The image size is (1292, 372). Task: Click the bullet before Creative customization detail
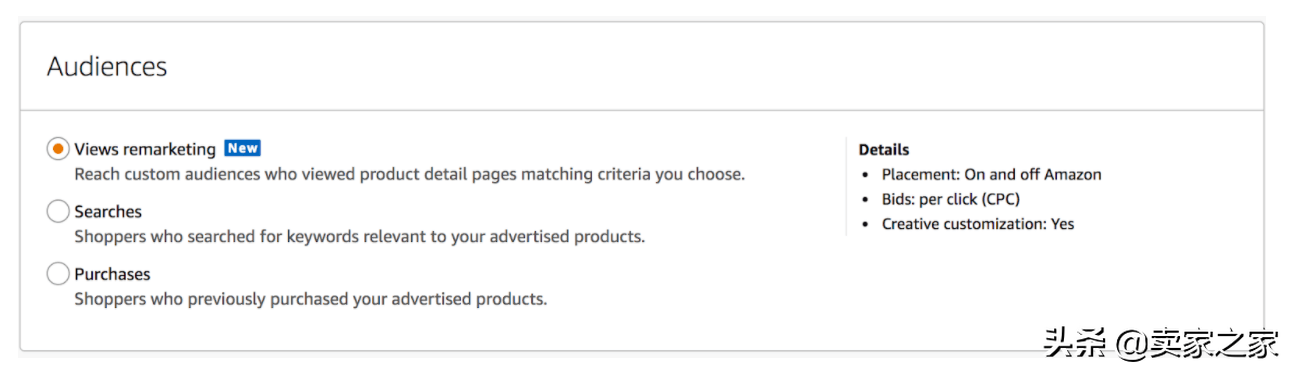[x=867, y=225]
